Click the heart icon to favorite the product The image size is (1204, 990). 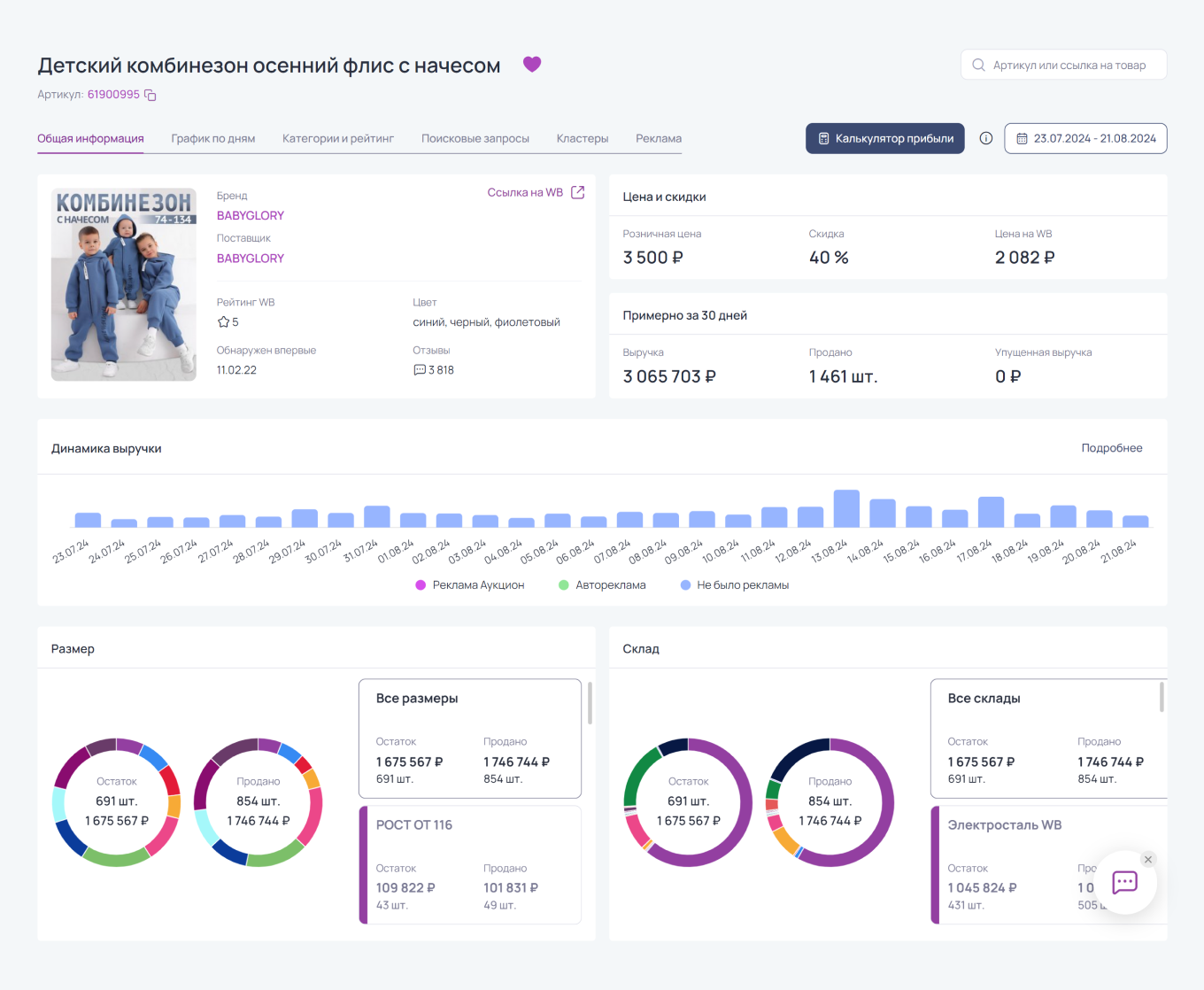click(x=532, y=64)
